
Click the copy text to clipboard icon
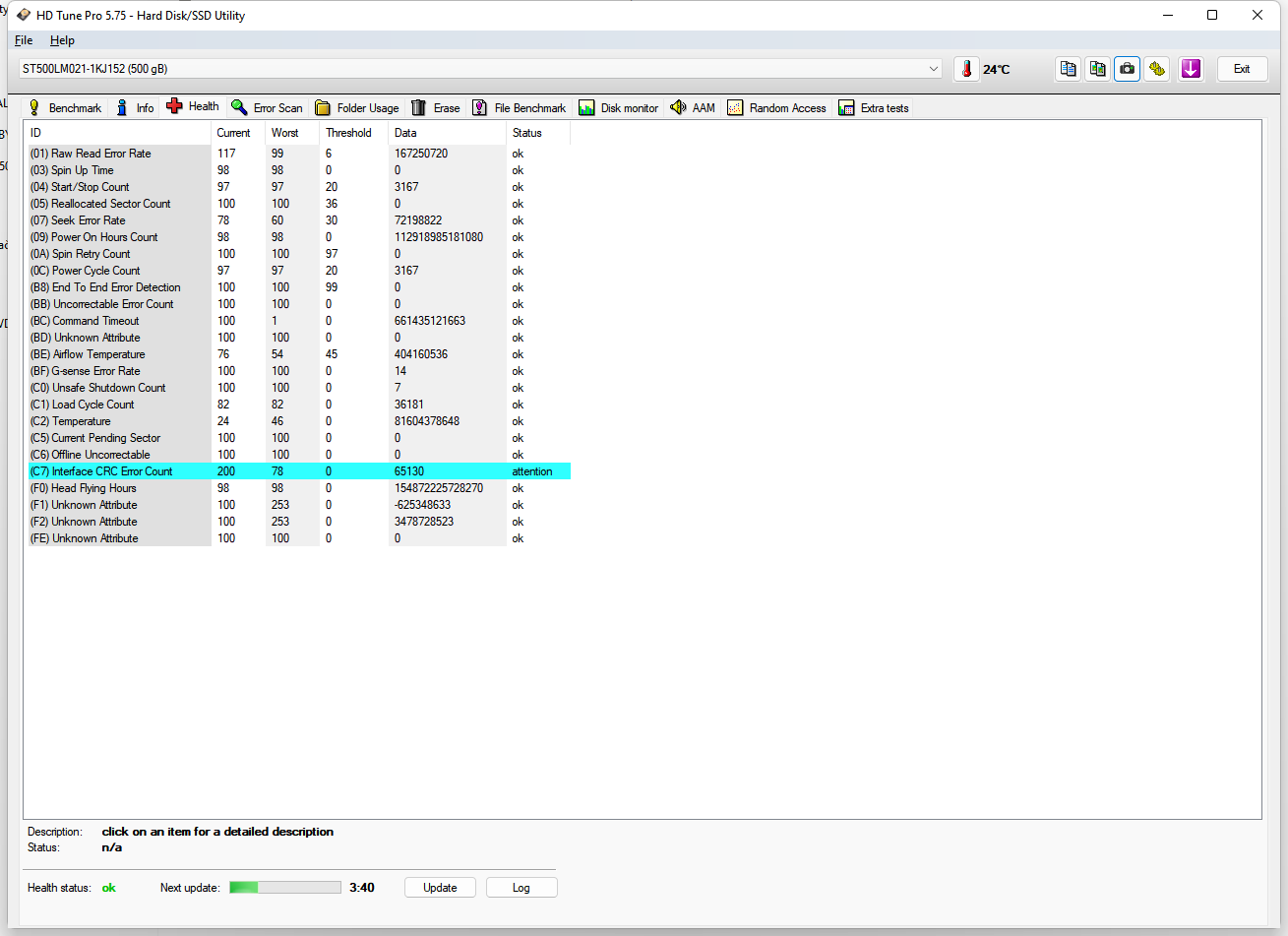pos(1068,69)
